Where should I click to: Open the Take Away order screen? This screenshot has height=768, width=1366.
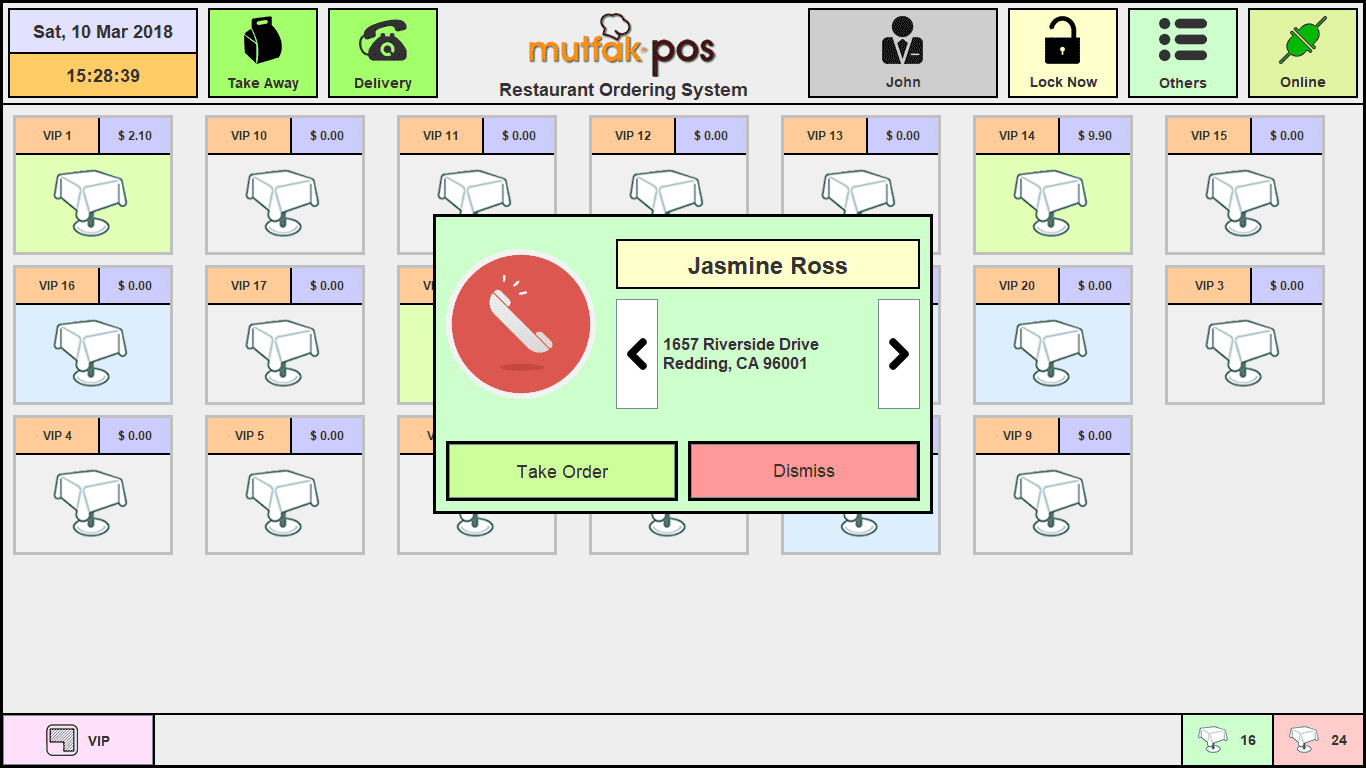263,54
